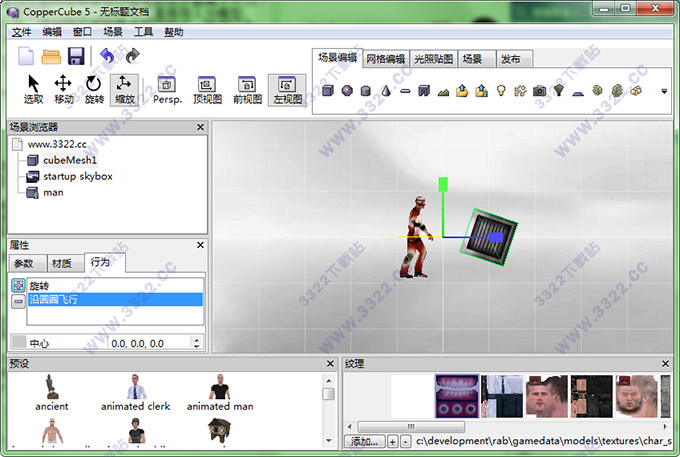The image size is (680, 457).
Task: Open the 文件 (File) menu
Action: click(x=21, y=32)
